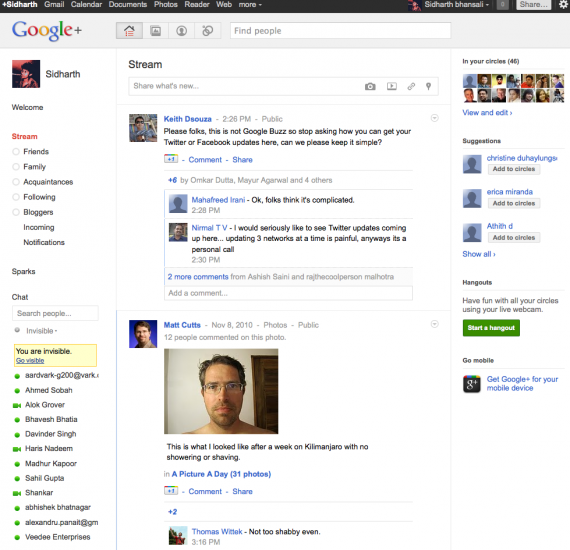Open Gmail from top bar

pos(54,4)
